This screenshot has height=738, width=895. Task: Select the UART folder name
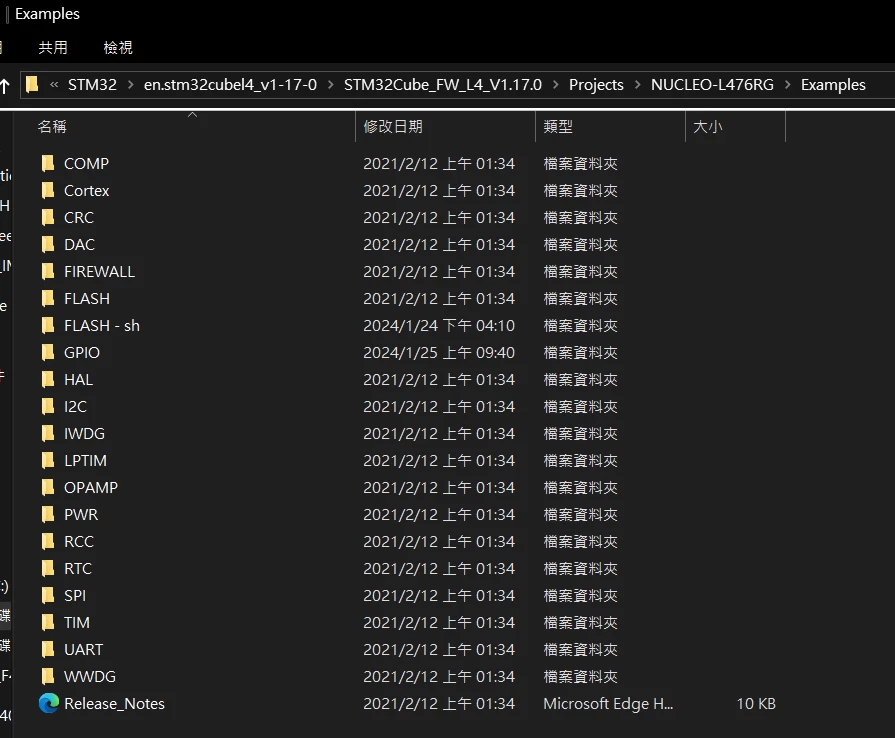tap(83, 650)
